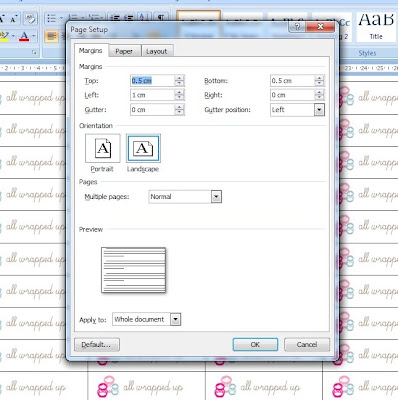Image resolution: width=398 pixels, height=400 pixels.
Task: Open the Bullets dropdown arrow
Action: 61,18
